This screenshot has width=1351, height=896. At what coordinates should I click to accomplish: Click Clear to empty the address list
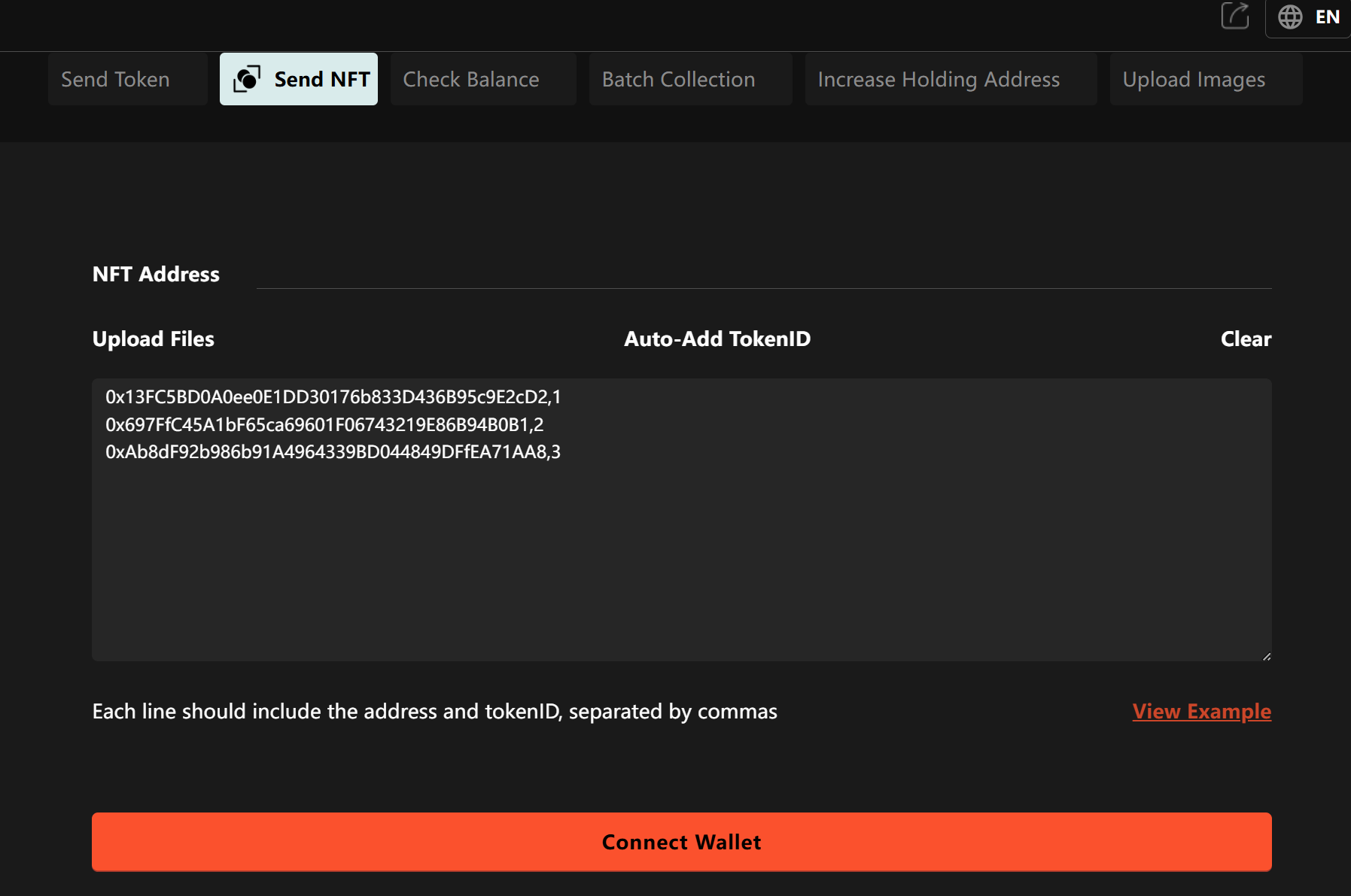[1246, 339]
